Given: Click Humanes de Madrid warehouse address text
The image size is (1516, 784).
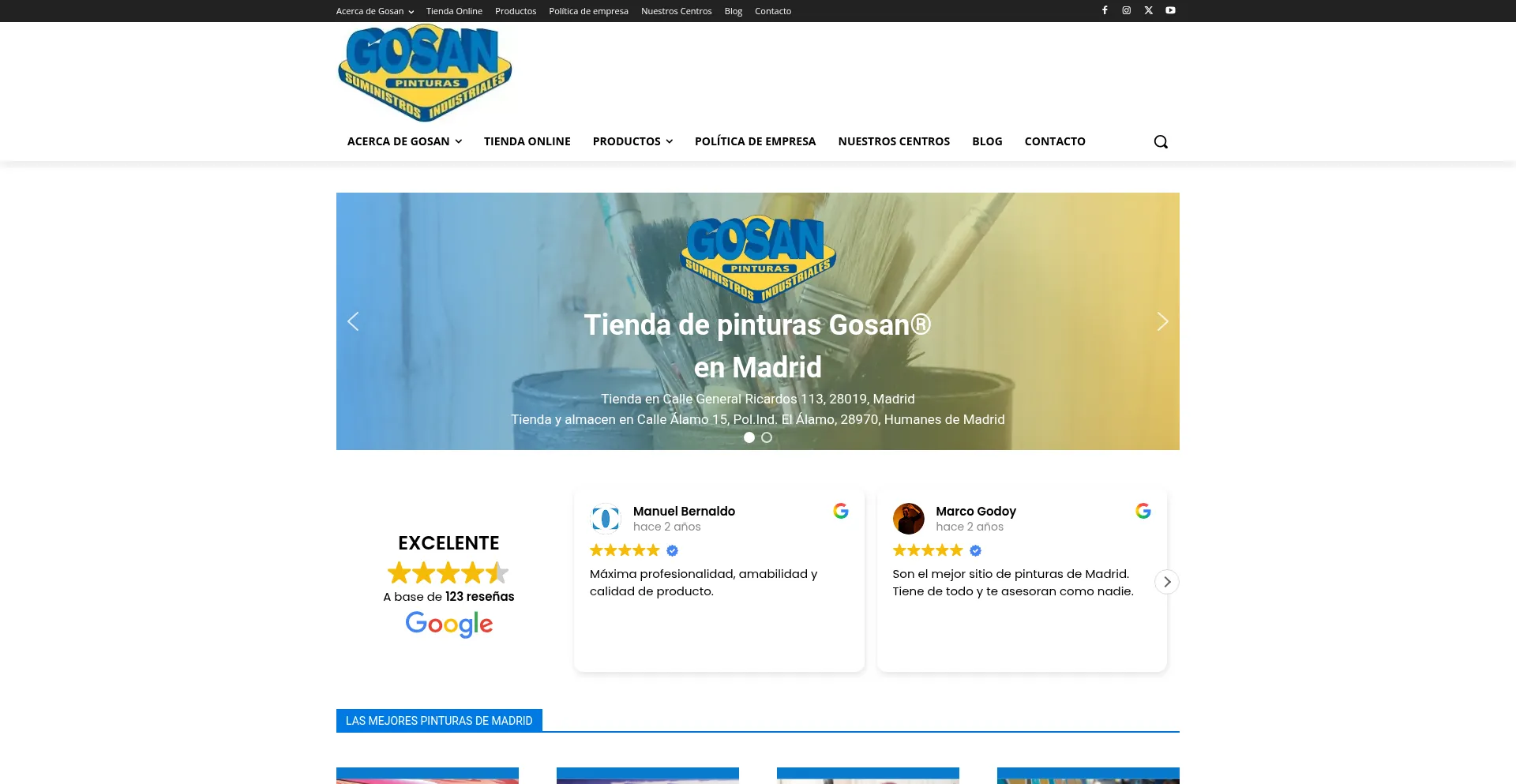Looking at the screenshot, I should coord(758,419).
